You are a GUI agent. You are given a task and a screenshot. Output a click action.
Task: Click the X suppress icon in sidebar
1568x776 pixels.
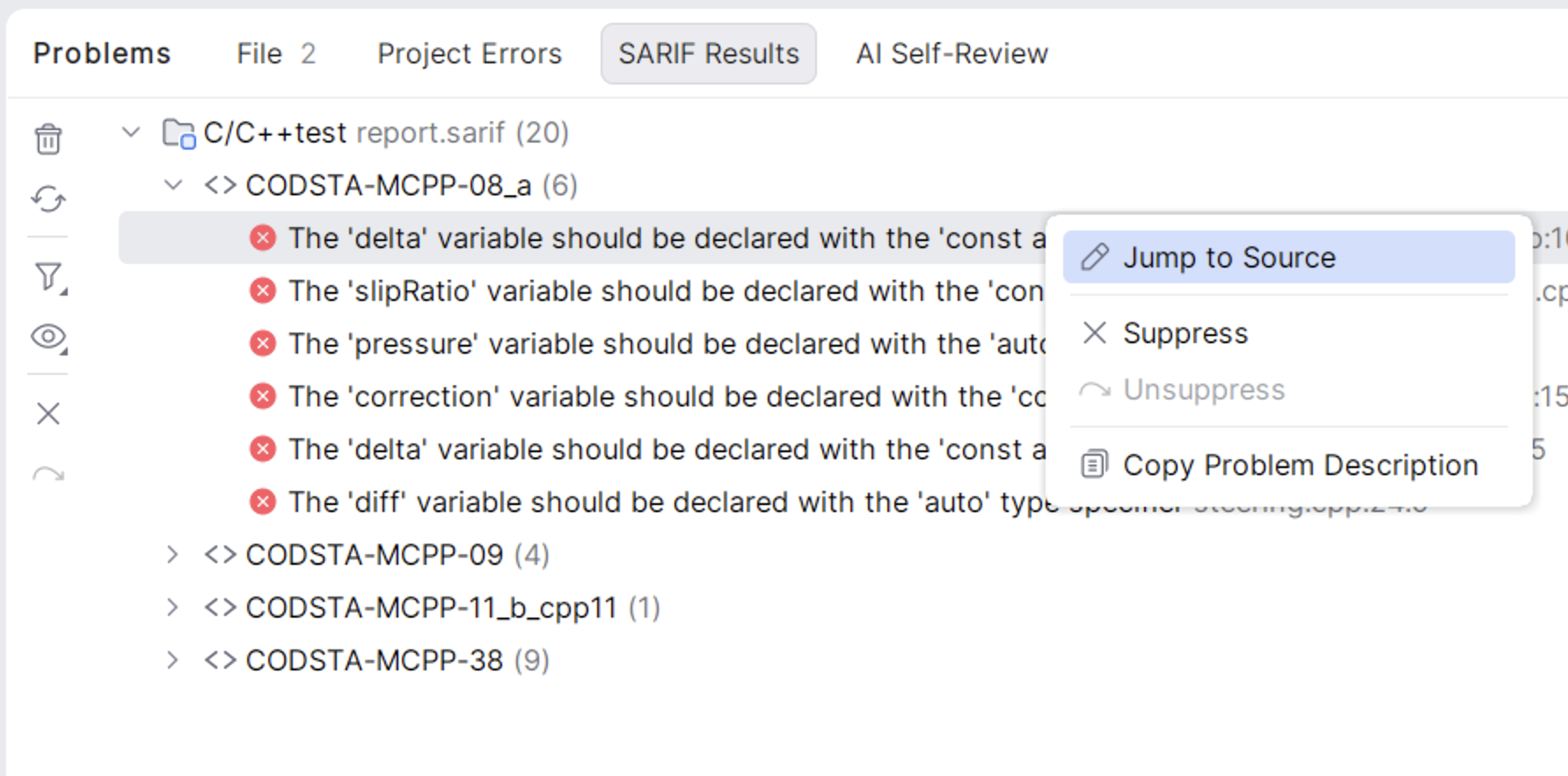pyautogui.click(x=48, y=414)
